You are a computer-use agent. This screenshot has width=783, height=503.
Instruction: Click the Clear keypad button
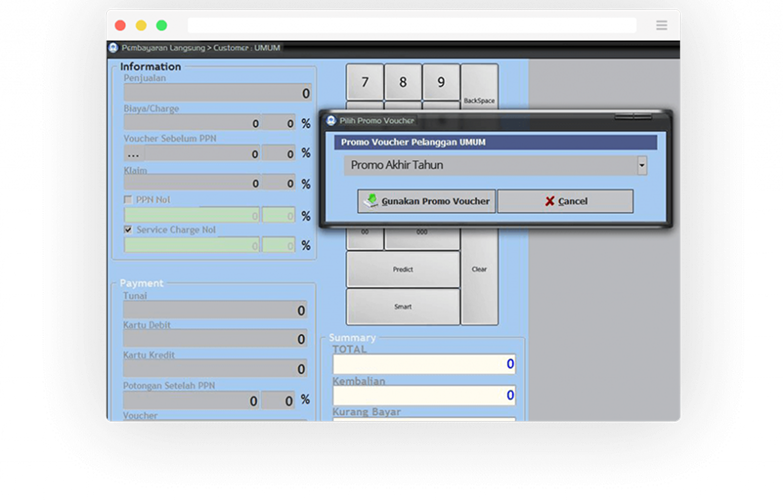pyautogui.click(x=479, y=276)
